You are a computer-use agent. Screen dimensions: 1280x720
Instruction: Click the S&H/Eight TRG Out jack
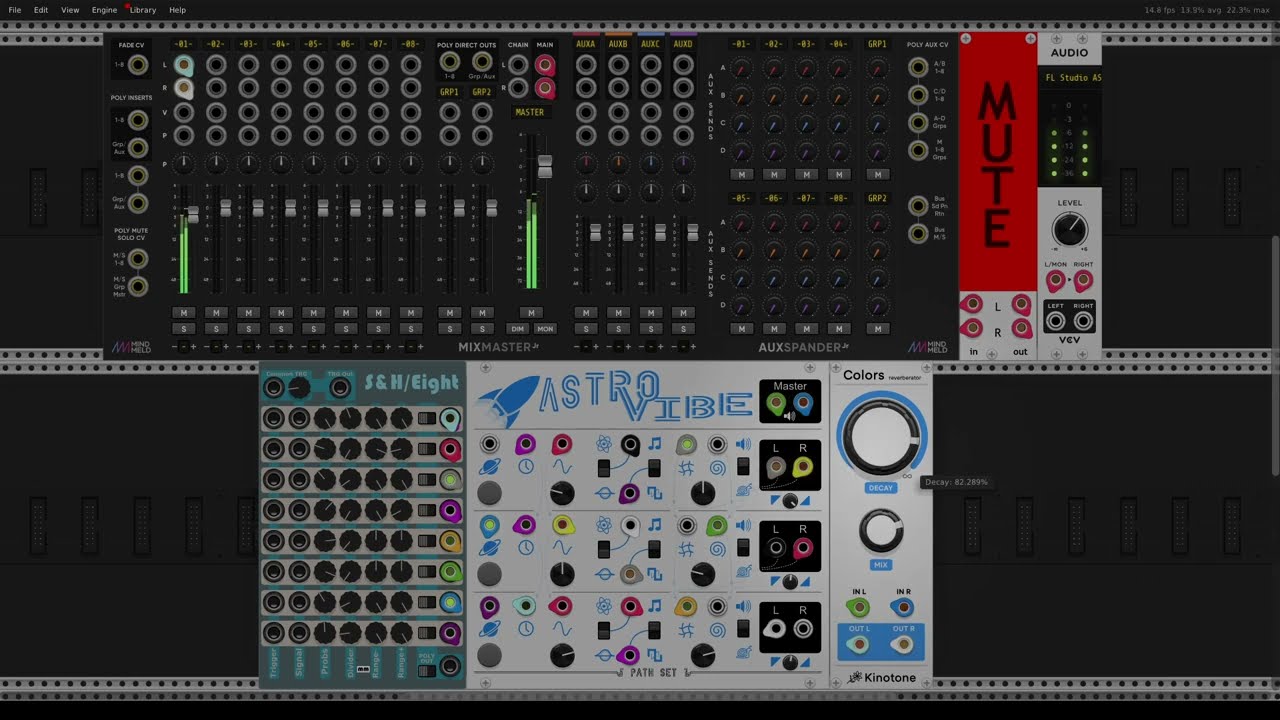(x=340, y=387)
